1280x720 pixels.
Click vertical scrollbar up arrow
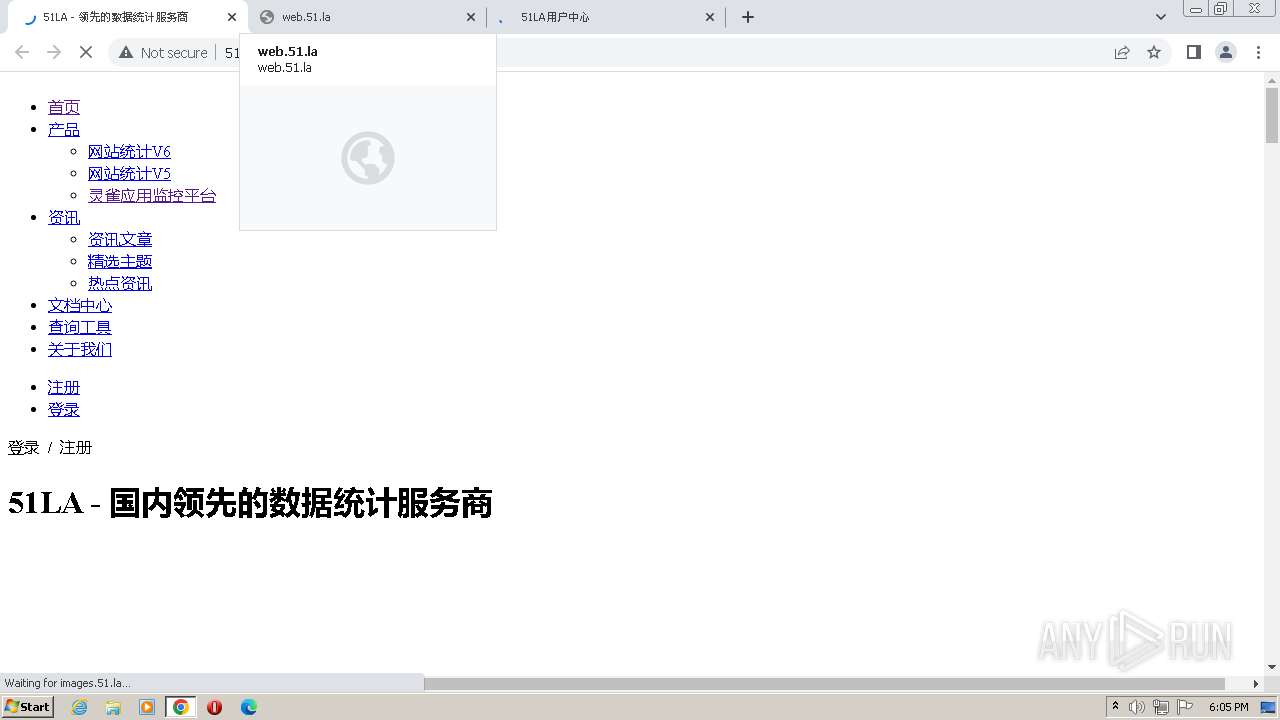[1272, 80]
